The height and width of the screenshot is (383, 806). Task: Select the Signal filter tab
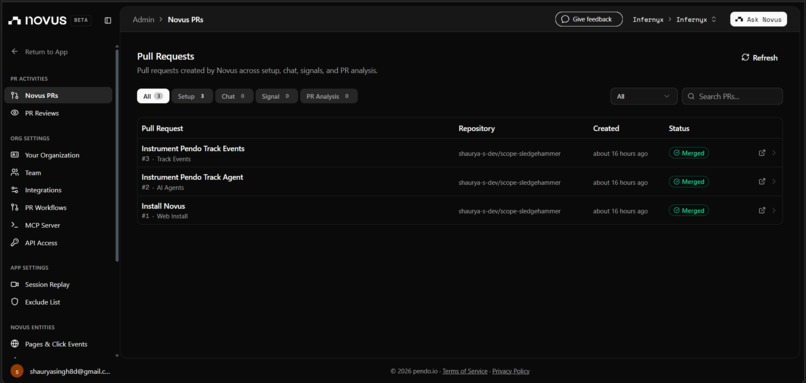277,96
